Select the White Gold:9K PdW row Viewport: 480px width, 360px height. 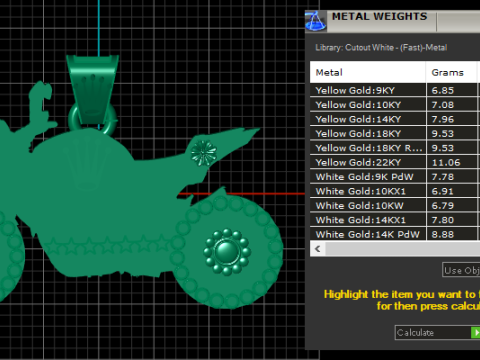395,177
